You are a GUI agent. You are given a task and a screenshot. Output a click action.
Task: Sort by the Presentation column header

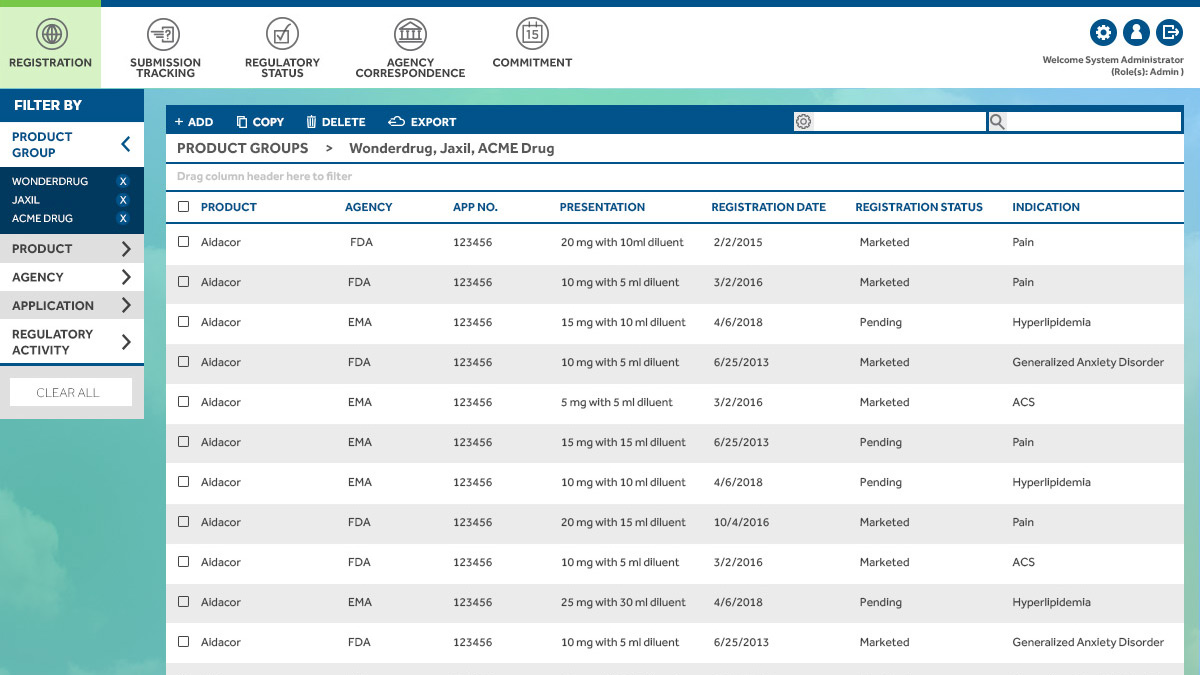click(x=602, y=207)
